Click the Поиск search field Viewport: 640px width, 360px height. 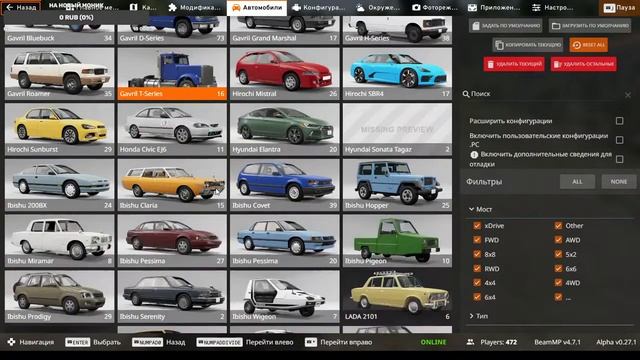547,94
